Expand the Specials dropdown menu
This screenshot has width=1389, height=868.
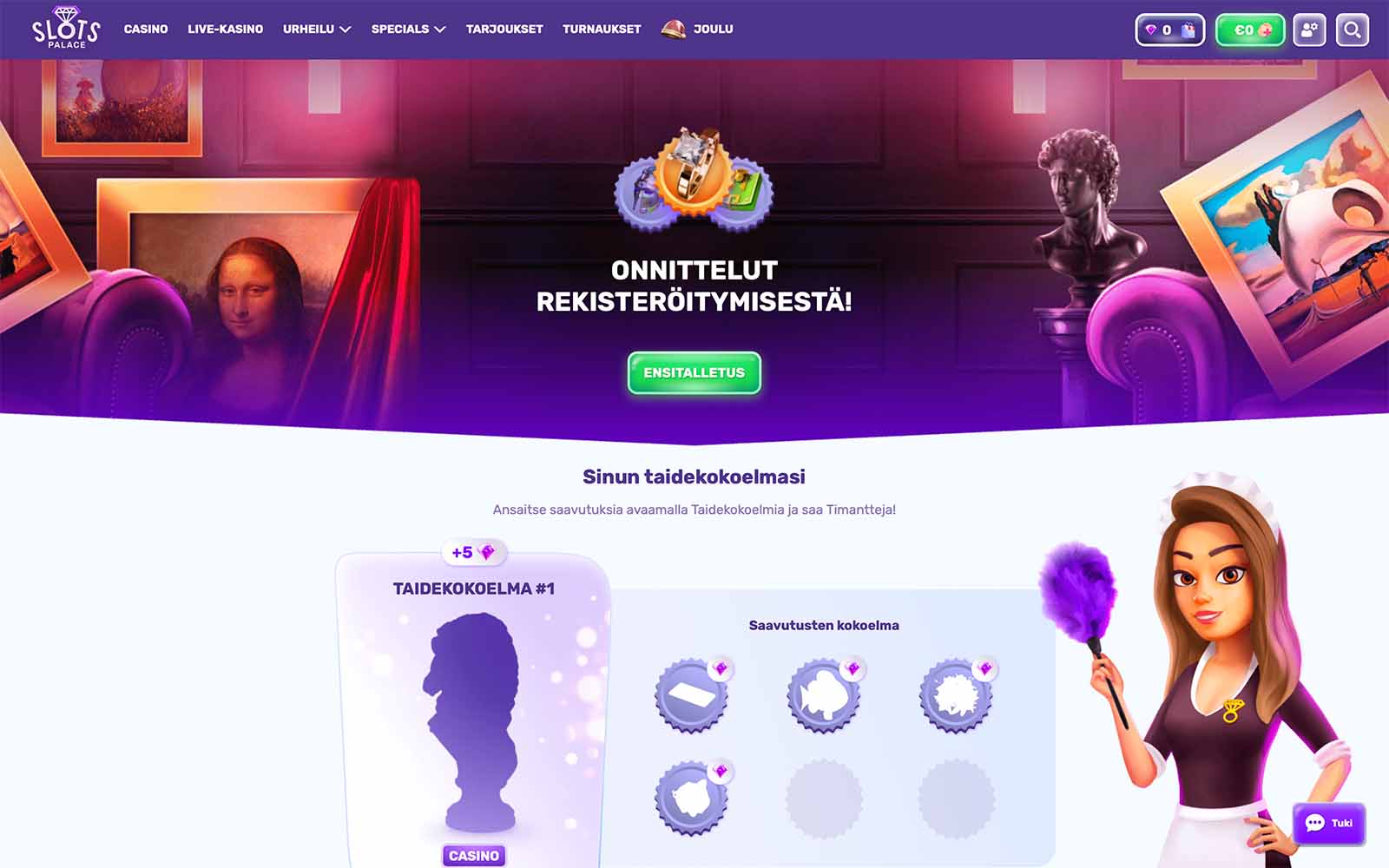click(x=408, y=29)
